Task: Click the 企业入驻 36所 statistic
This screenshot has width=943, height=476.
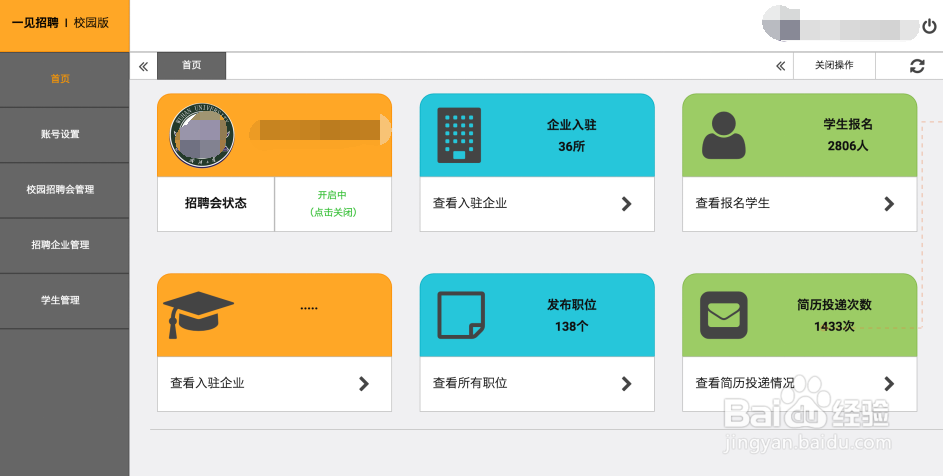Action: click(x=571, y=135)
